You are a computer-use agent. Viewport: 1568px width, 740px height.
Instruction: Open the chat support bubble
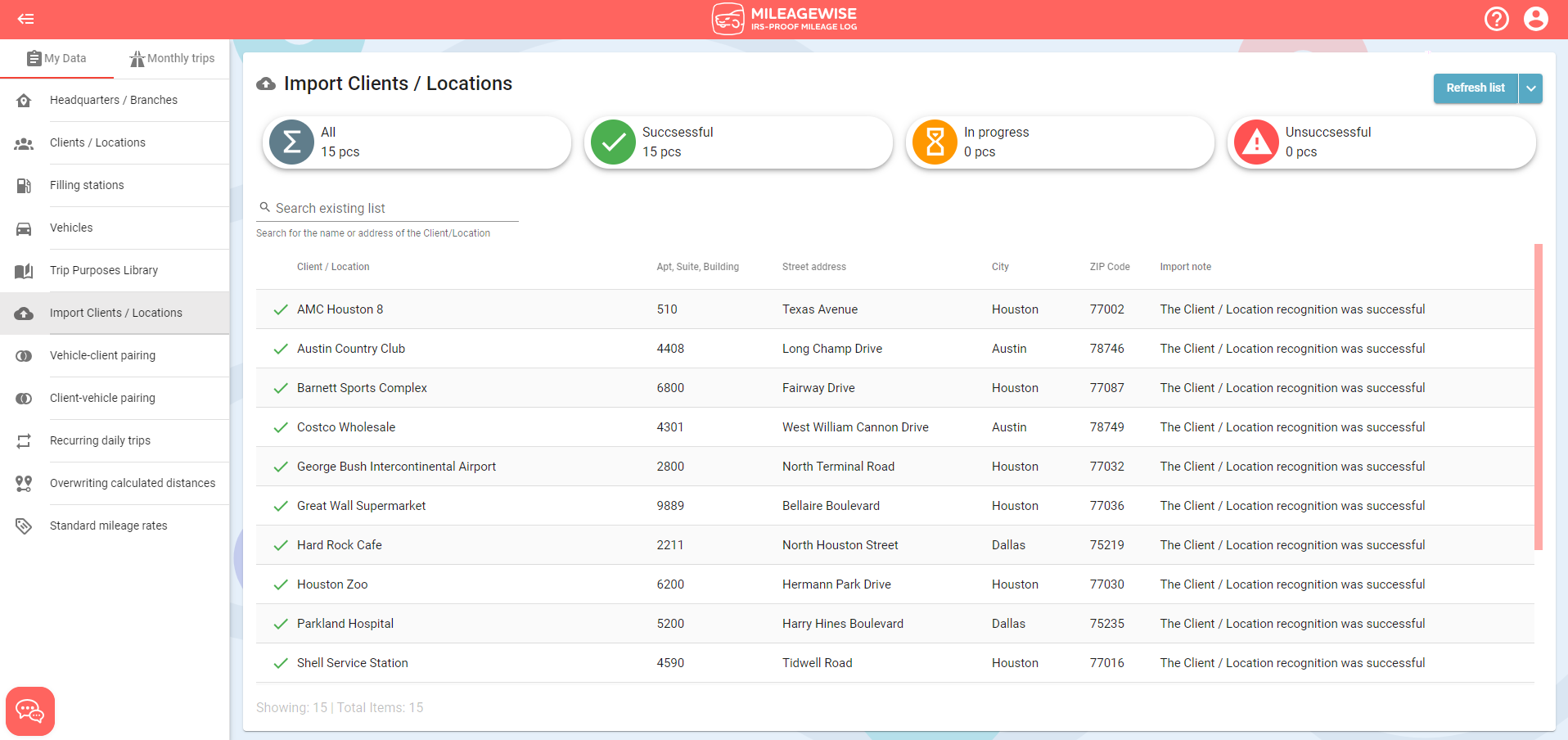(x=30, y=711)
